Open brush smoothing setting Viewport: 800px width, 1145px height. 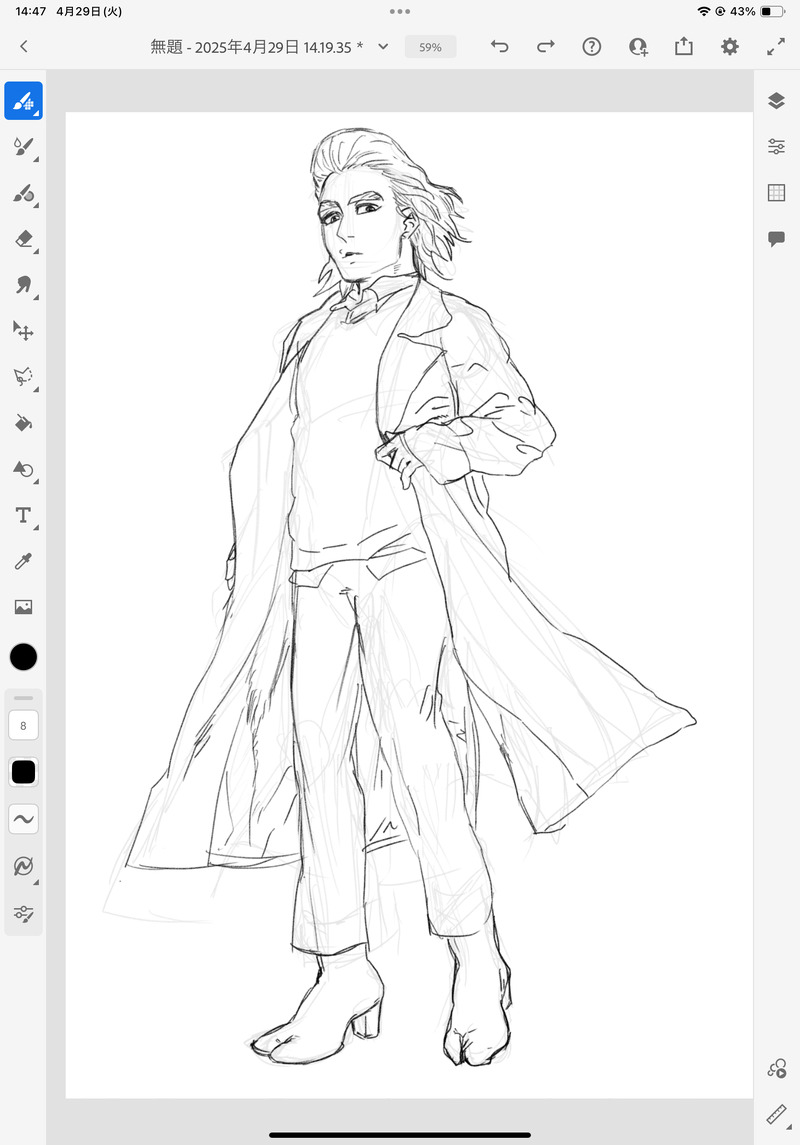point(23,819)
